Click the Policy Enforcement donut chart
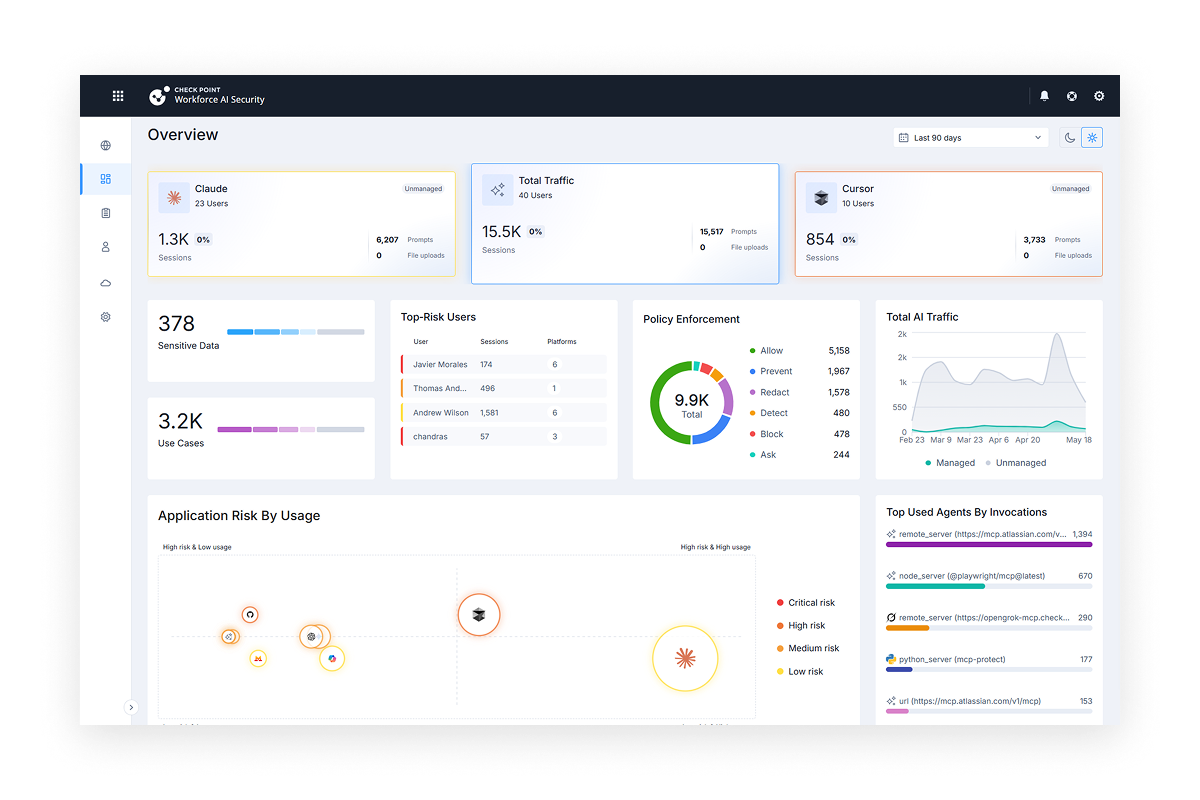The width and height of the screenshot is (1200, 800). (x=692, y=402)
